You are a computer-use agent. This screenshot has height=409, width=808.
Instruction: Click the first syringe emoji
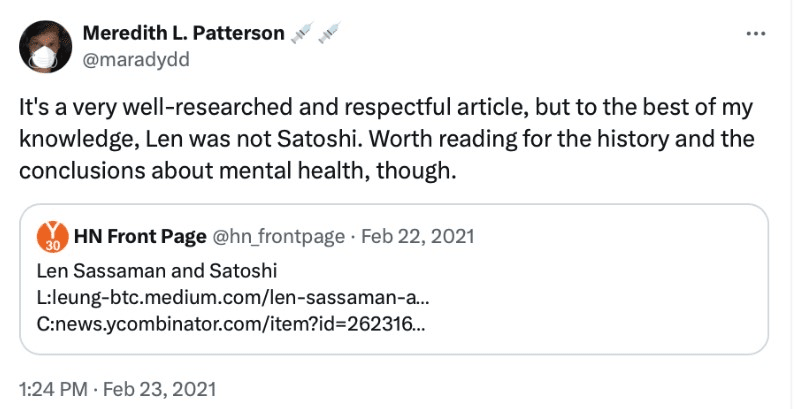(301, 35)
